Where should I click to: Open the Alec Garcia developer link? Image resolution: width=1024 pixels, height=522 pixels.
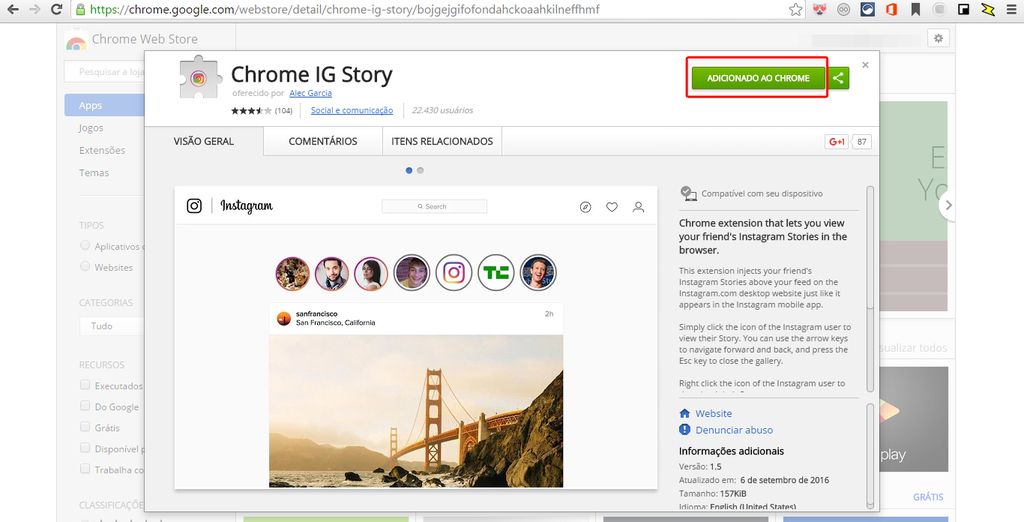pos(311,93)
